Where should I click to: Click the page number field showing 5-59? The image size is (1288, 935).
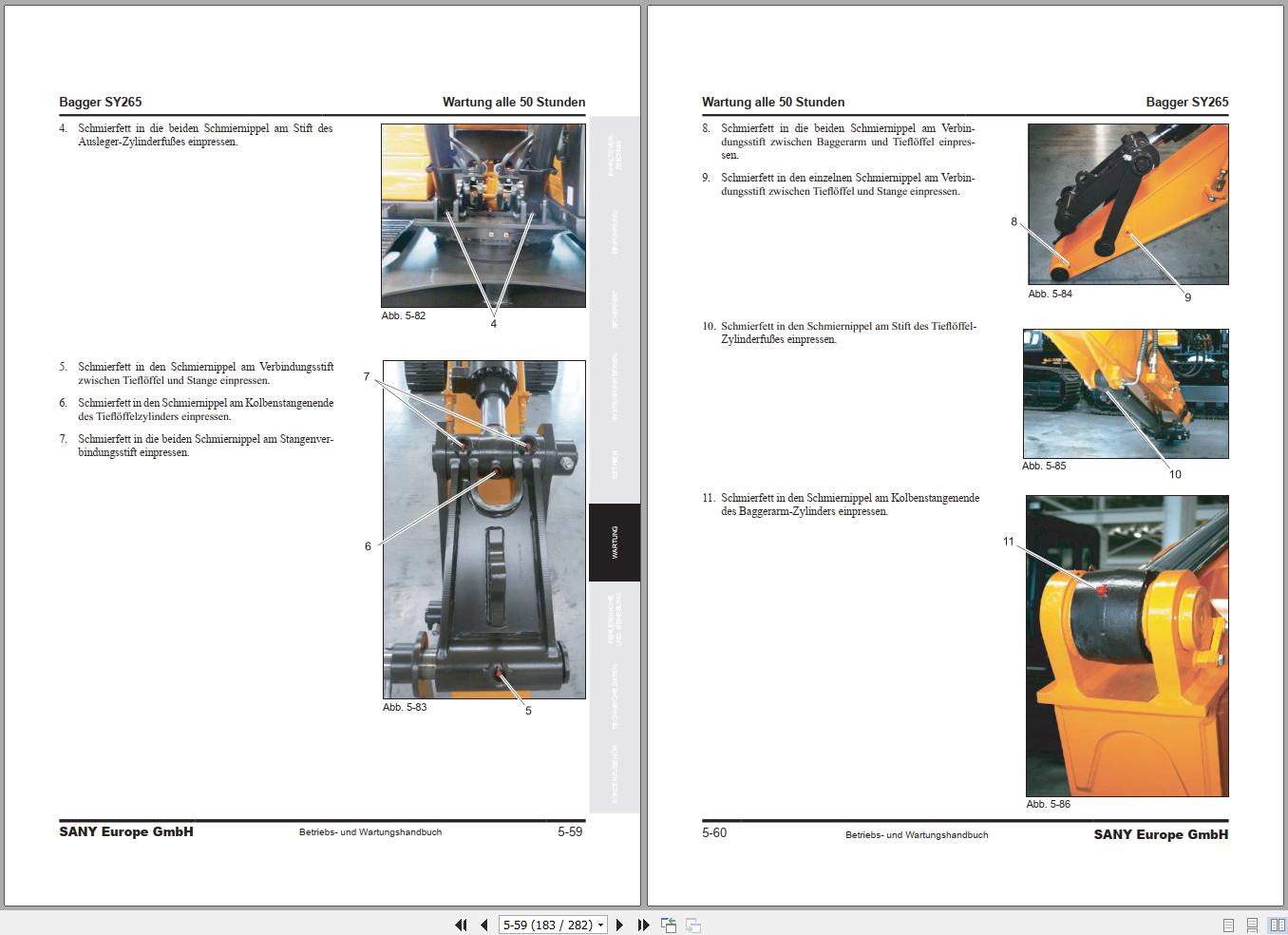click(547, 925)
